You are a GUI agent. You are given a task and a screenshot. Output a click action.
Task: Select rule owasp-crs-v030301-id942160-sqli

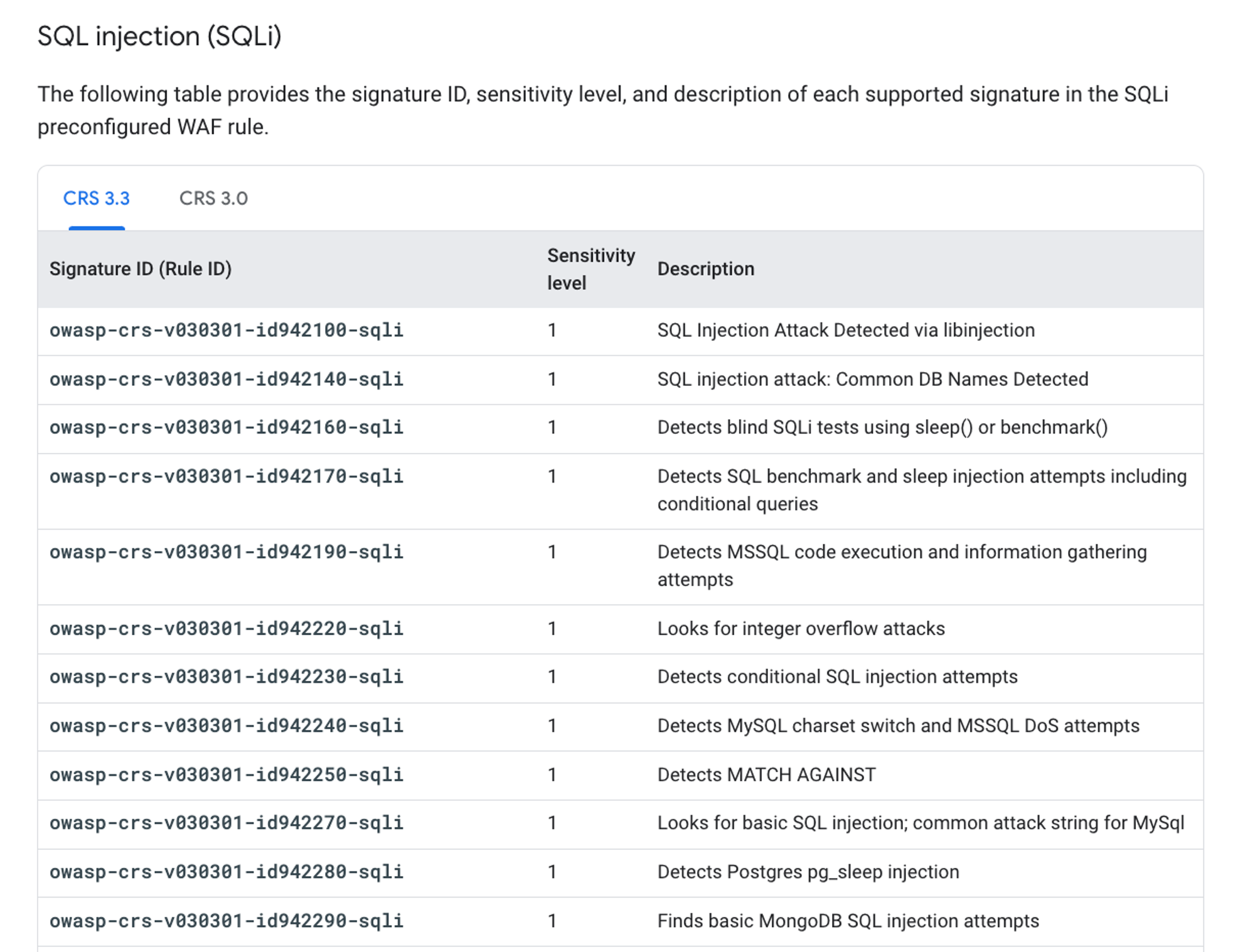(227, 427)
